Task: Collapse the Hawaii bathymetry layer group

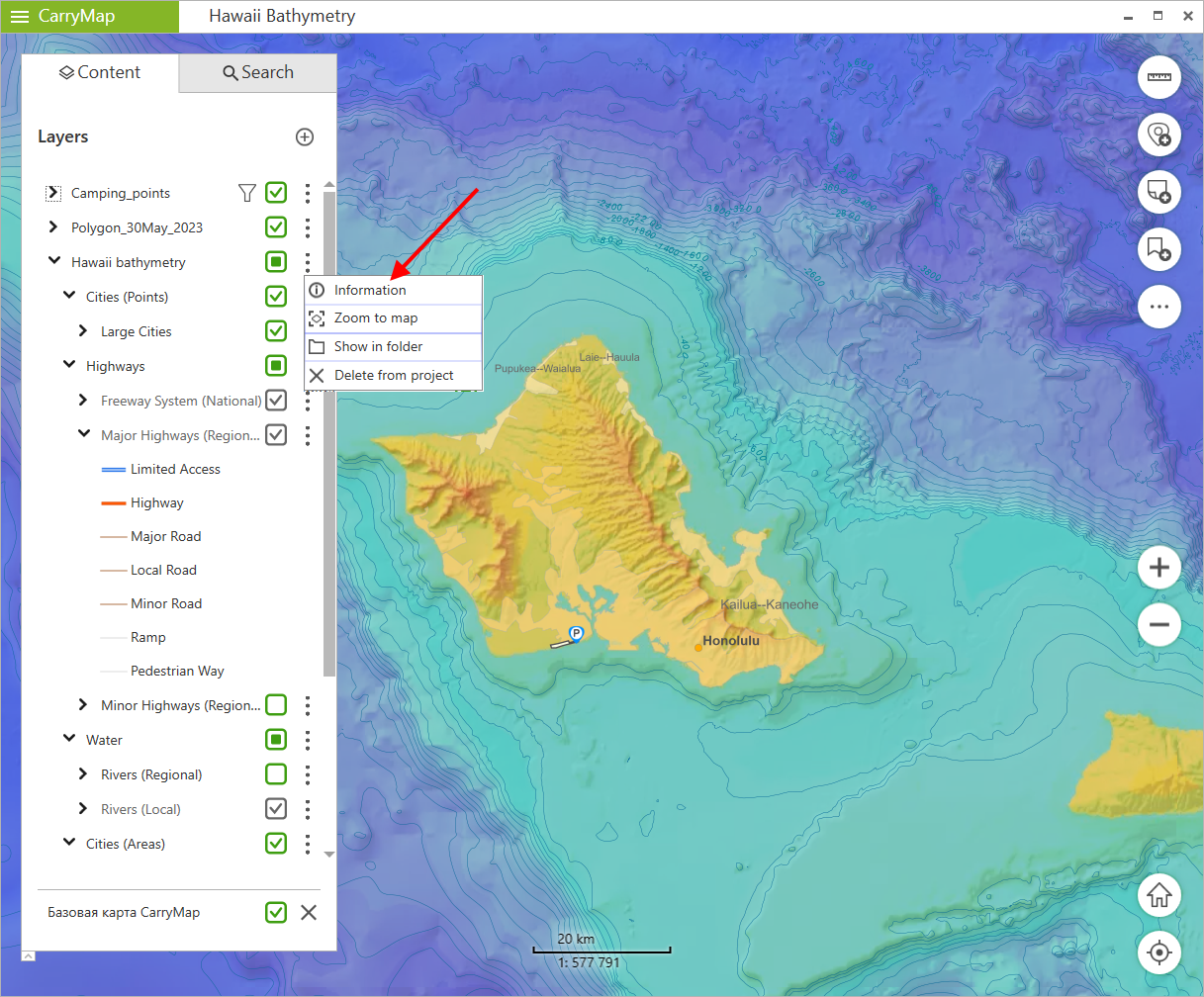Action: (53, 262)
